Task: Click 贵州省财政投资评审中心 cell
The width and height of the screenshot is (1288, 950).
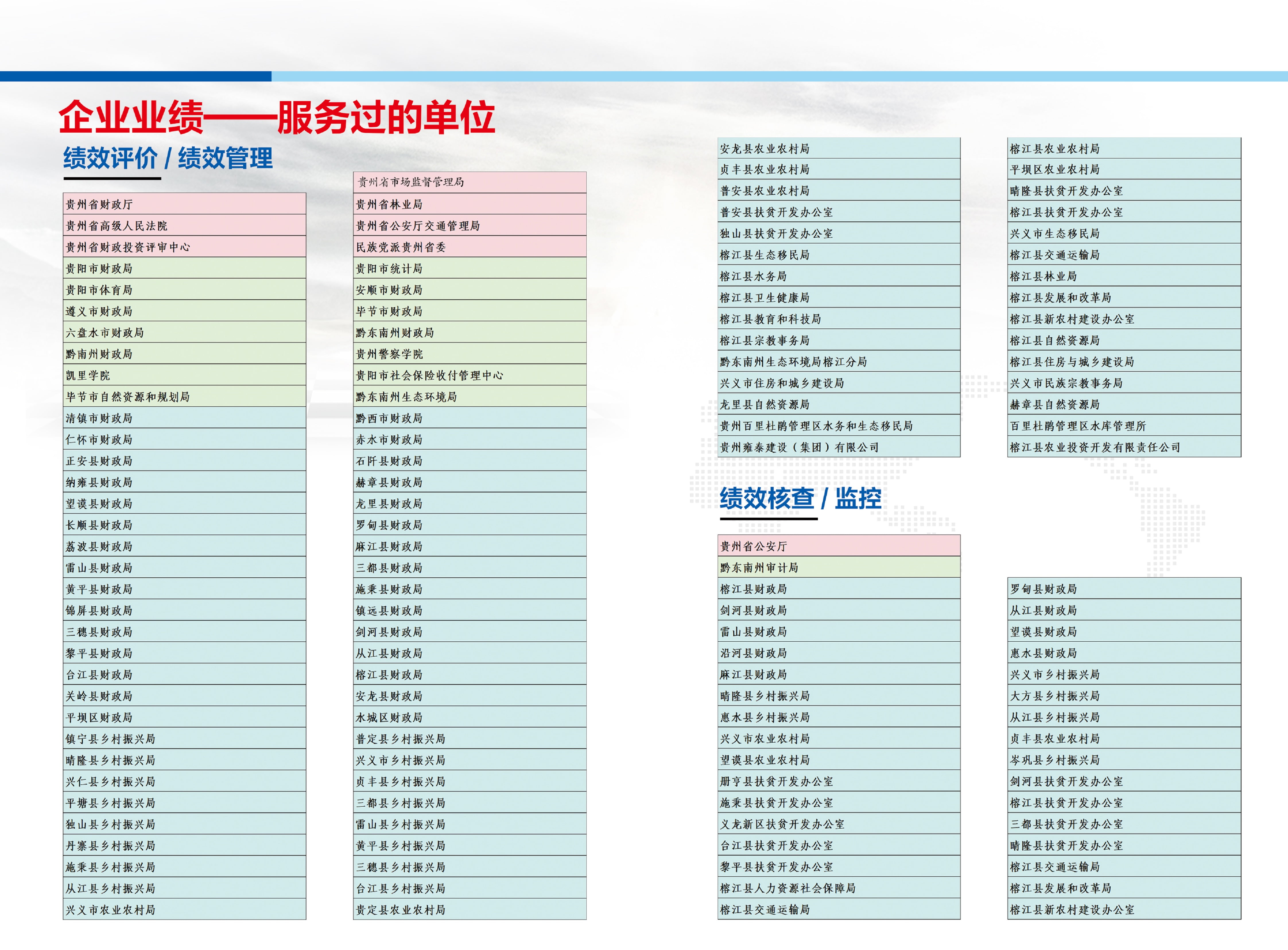Action: (185, 247)
